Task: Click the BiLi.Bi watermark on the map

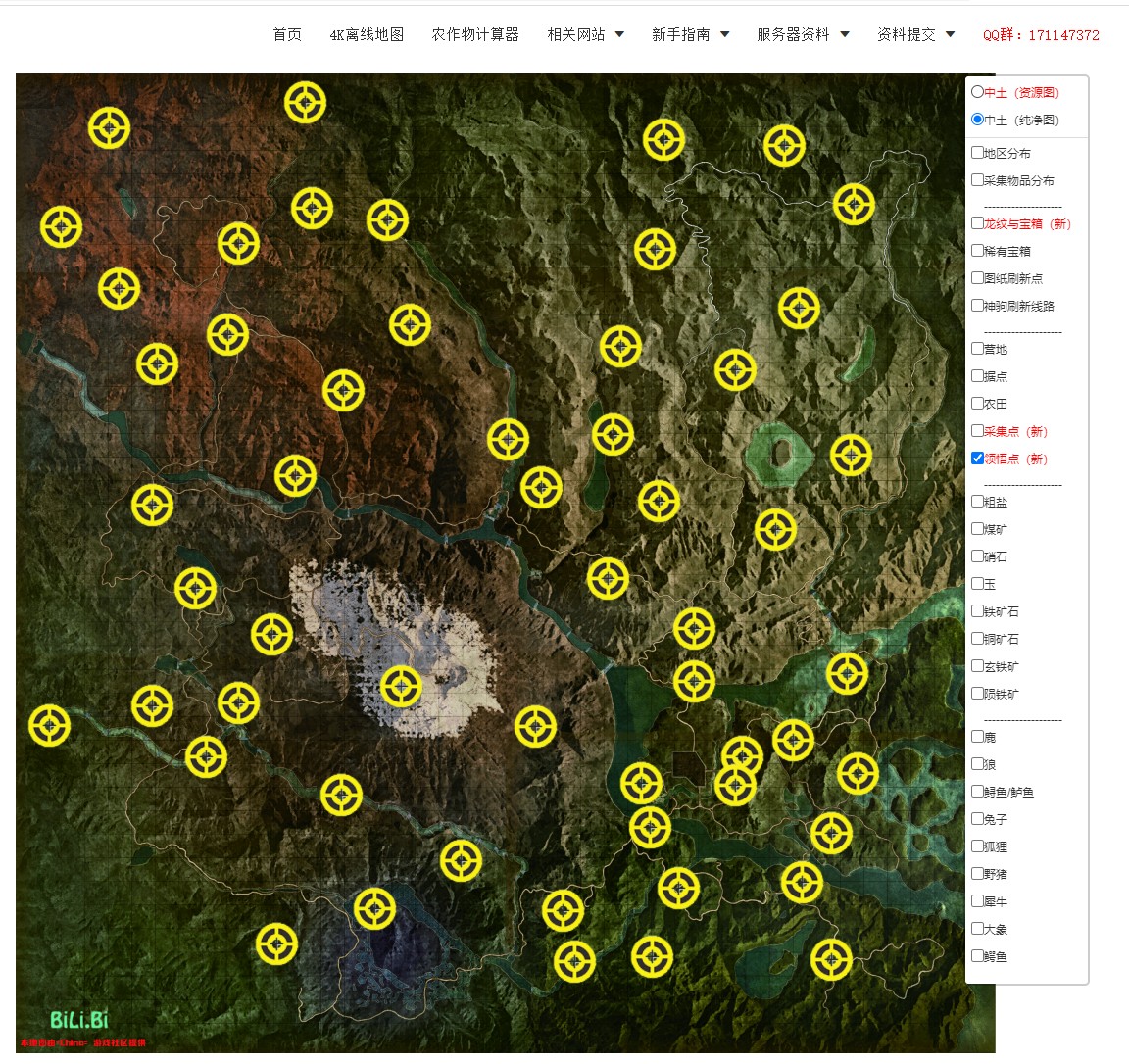Action: point(79,1020)
